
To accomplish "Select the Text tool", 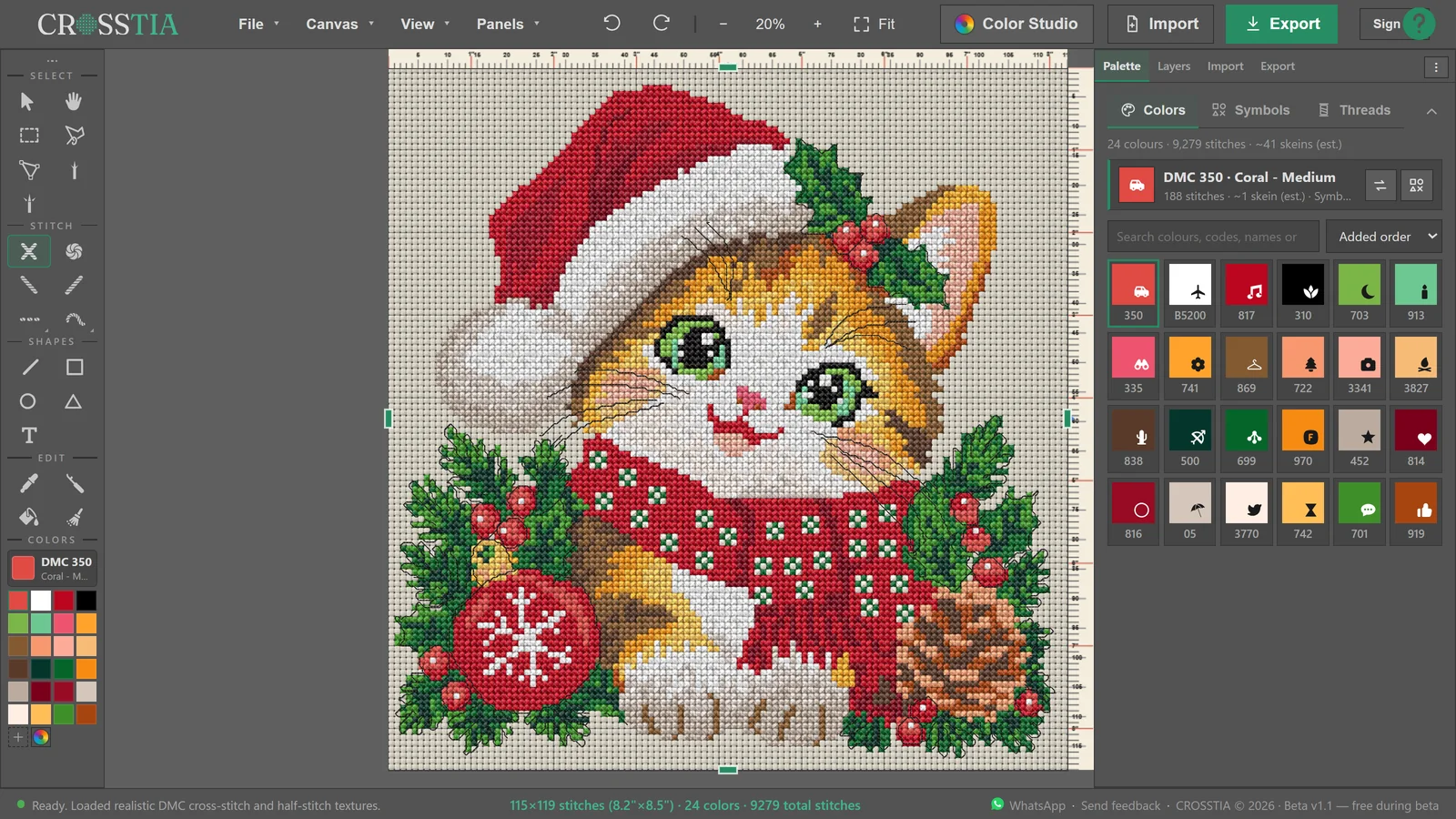I will point(29,435).
